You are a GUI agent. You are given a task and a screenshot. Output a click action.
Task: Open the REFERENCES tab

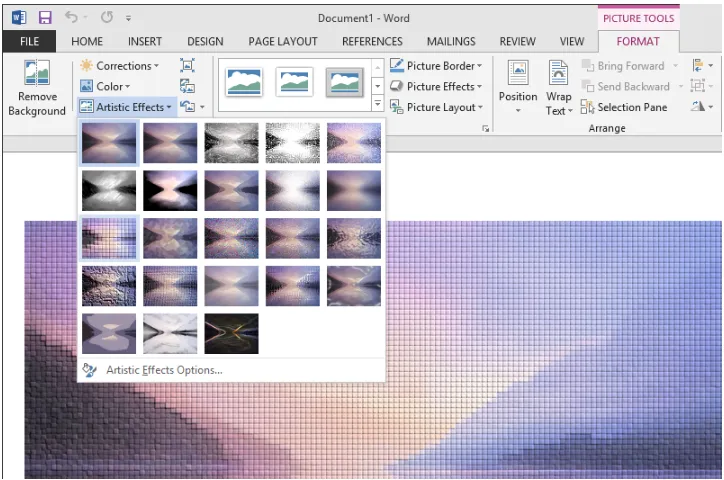coord(372,42)
